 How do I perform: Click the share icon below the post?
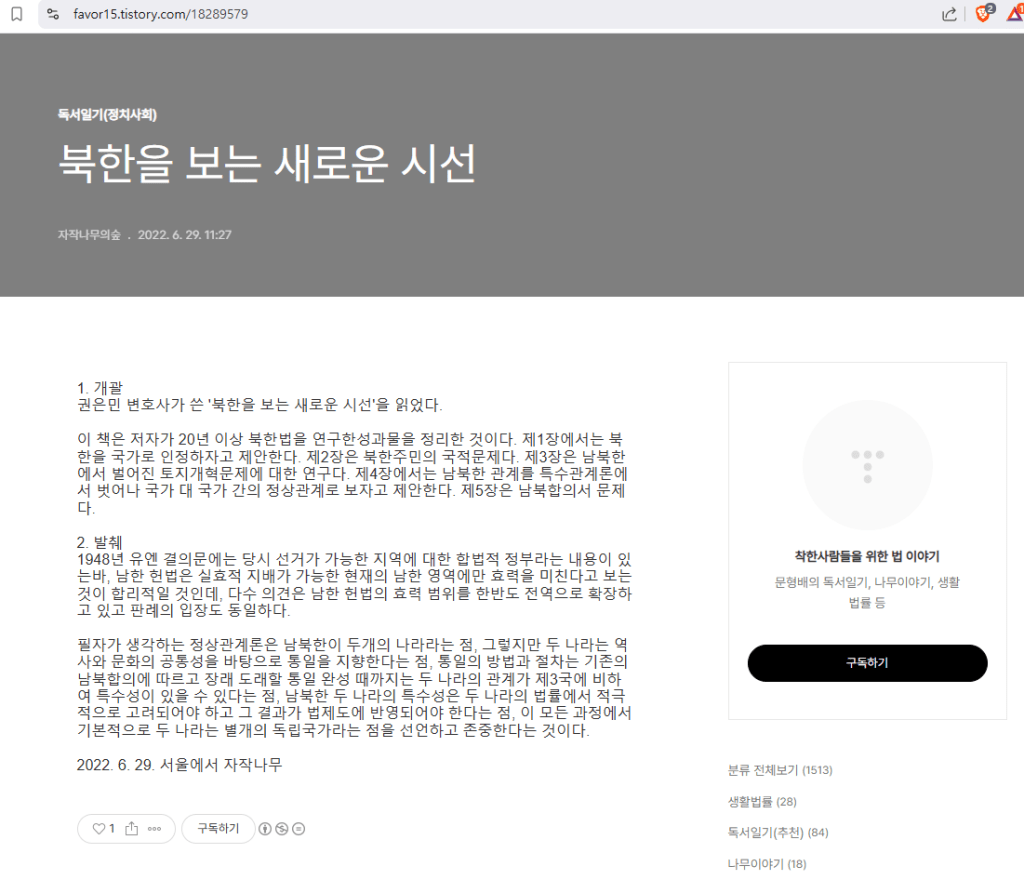tap(132, 828)
